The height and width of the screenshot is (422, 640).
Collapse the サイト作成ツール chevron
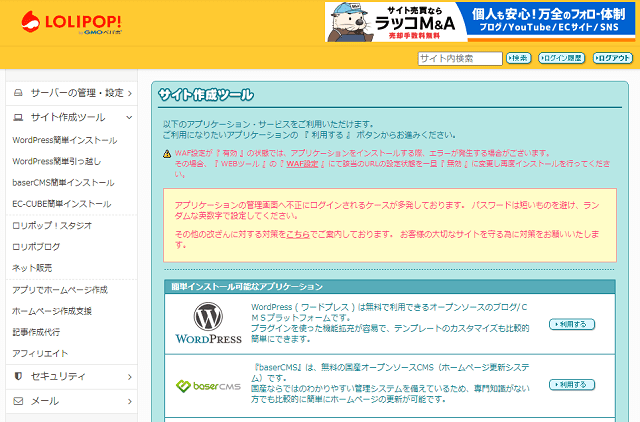129,118
